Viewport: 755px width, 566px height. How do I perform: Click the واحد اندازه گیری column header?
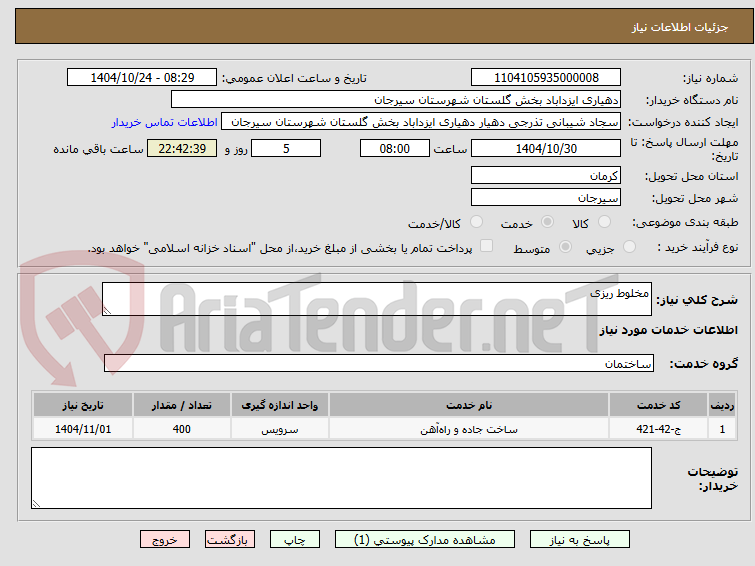[280, 405]
